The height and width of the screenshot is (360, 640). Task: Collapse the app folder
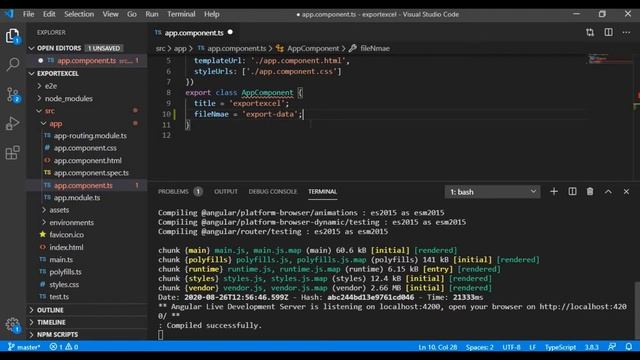[x=56, y=124]
